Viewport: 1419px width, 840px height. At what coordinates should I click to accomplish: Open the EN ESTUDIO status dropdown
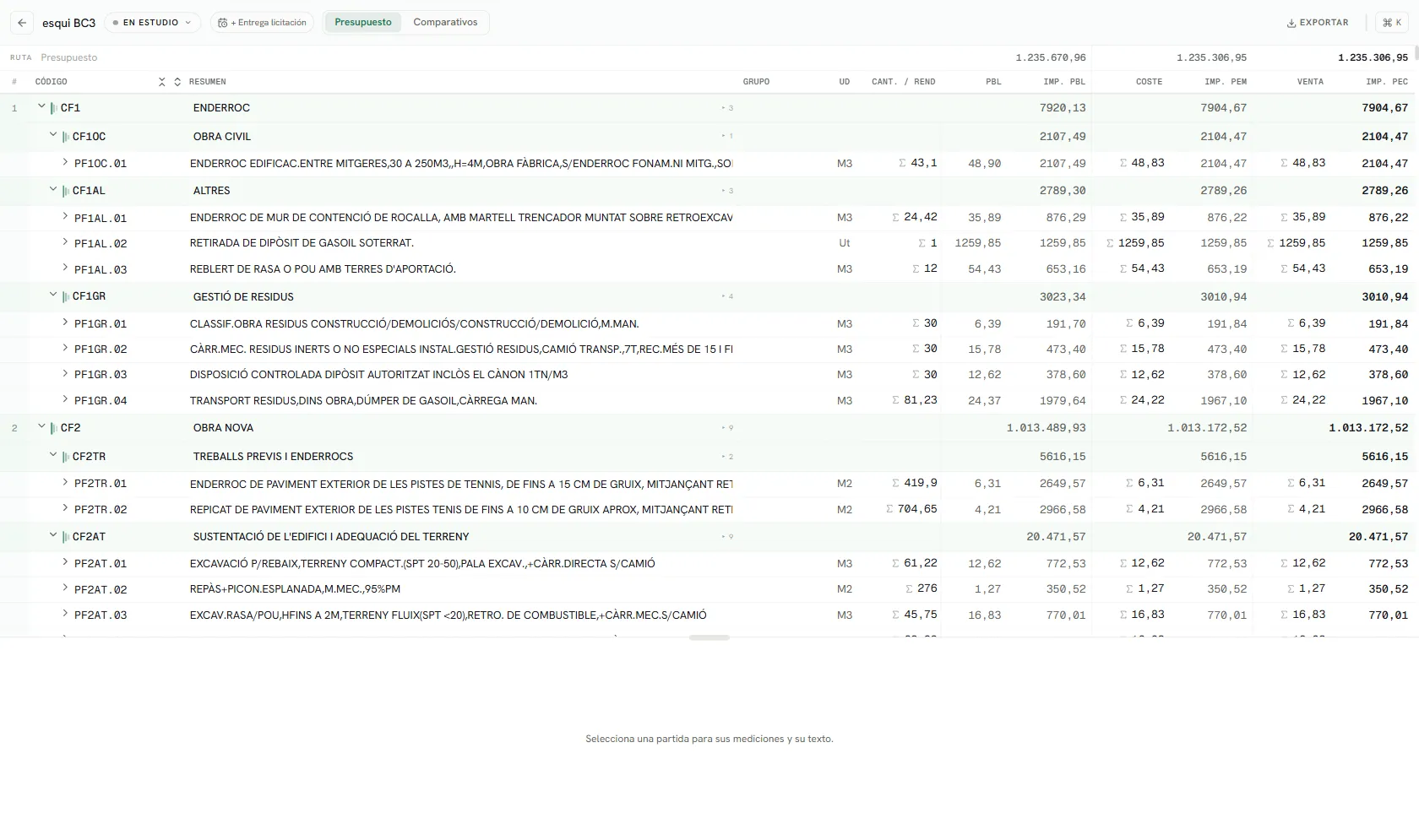click(x=152, y=23)
